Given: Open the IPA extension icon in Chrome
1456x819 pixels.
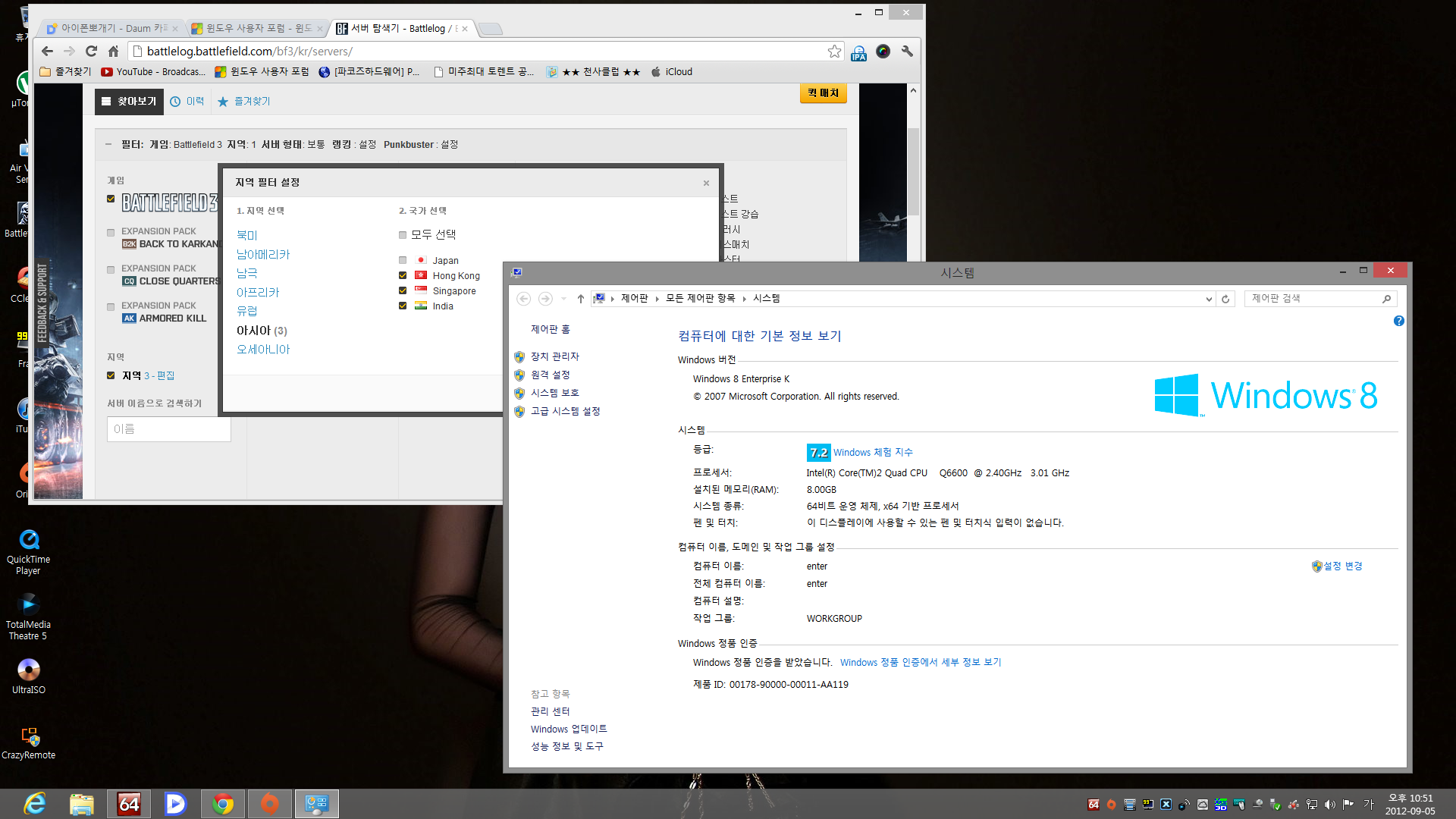Looking at the screenshot, I should pyautogui.click(x=858, y=52).
